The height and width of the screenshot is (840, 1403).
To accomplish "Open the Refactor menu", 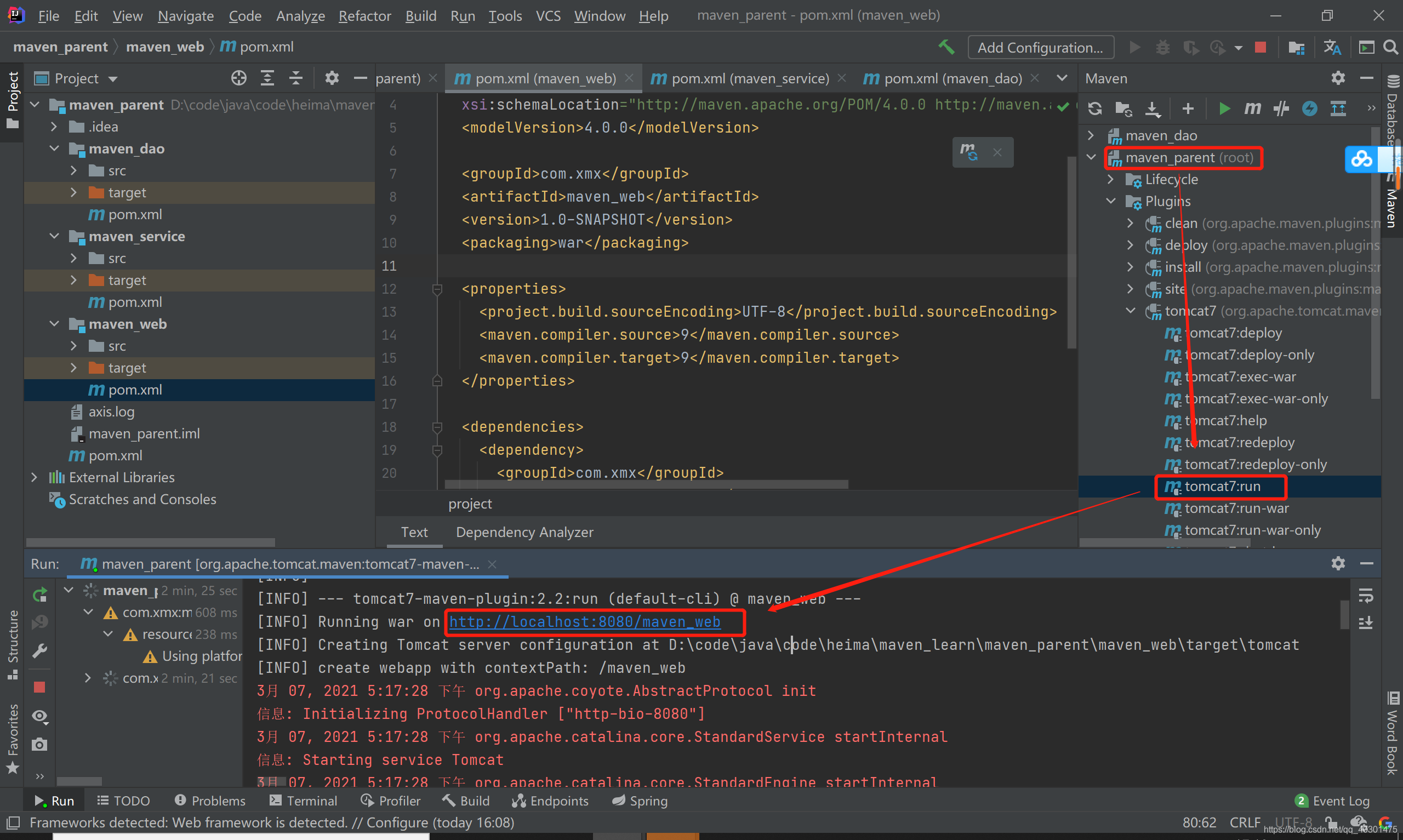I will point(364,16).
